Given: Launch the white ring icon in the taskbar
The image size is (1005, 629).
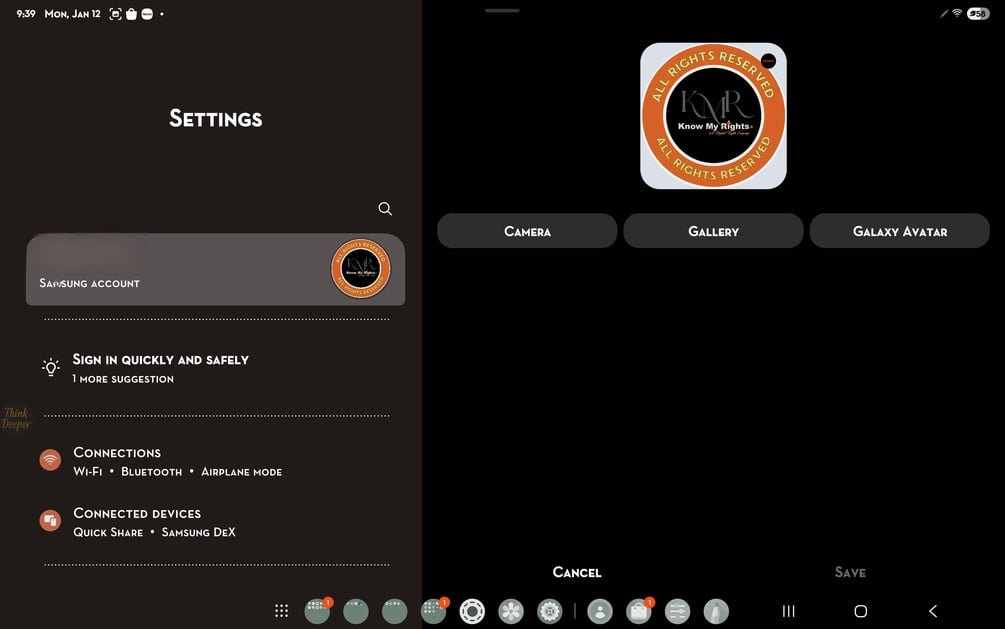Looking at the screenshot, I should pos(472,611).
